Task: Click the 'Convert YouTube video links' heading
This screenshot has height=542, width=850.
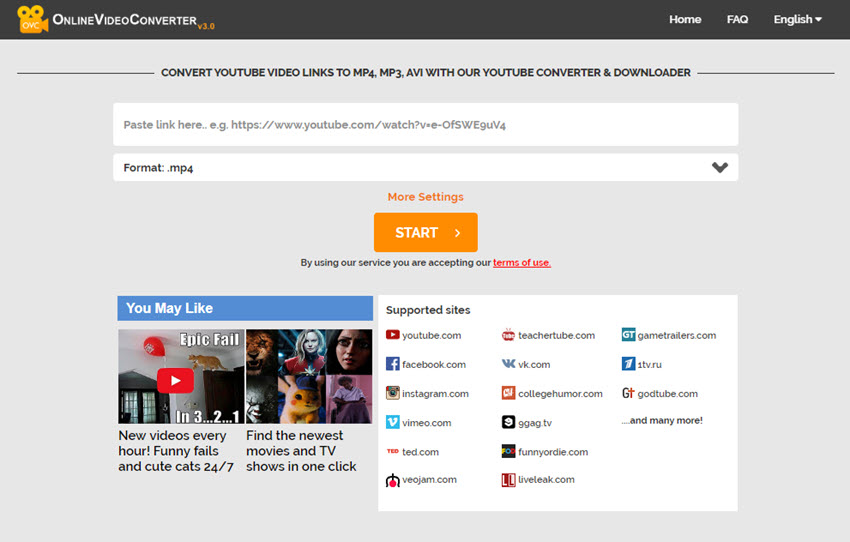Action: pos(426,73)
